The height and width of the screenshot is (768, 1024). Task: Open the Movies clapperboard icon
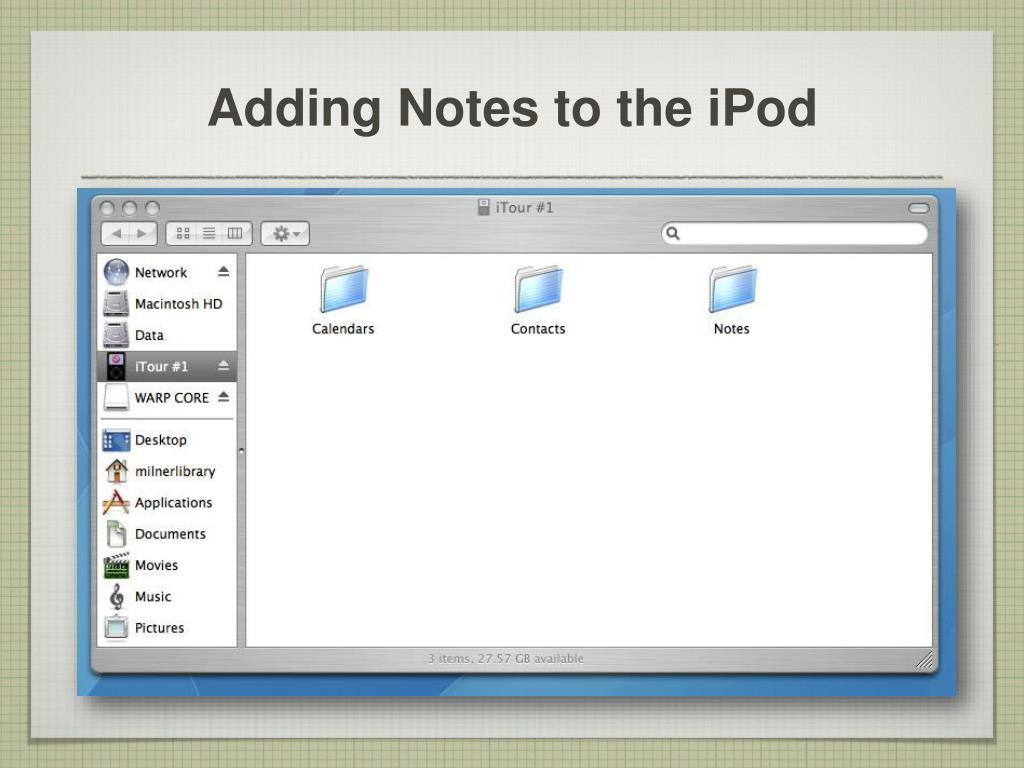(116, 565)
